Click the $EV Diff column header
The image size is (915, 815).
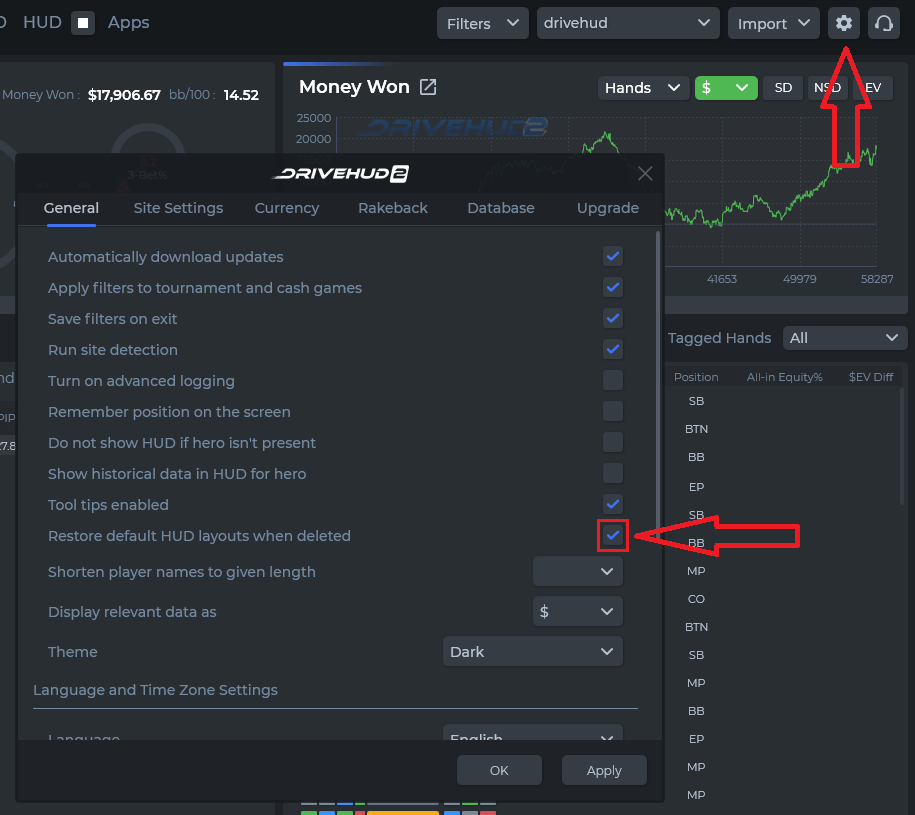point(871,377)
